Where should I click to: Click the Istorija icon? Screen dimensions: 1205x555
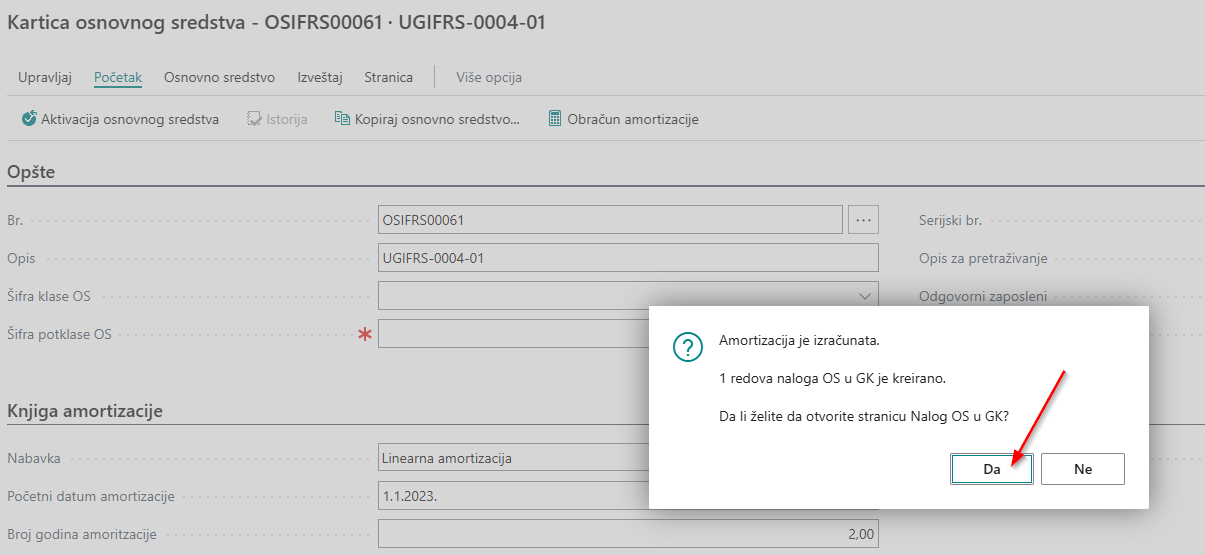point(254,119)
